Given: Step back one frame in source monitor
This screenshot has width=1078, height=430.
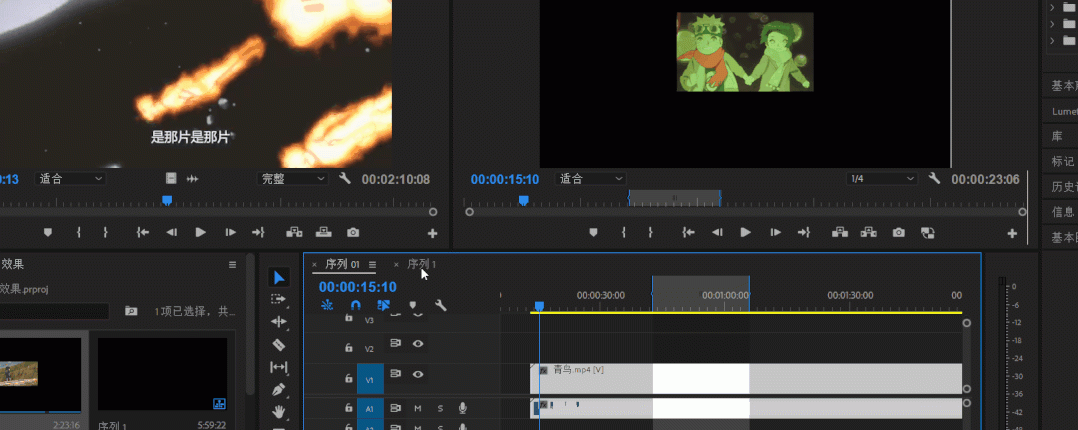Looking at the screenshot, I should tap(172, 233).
